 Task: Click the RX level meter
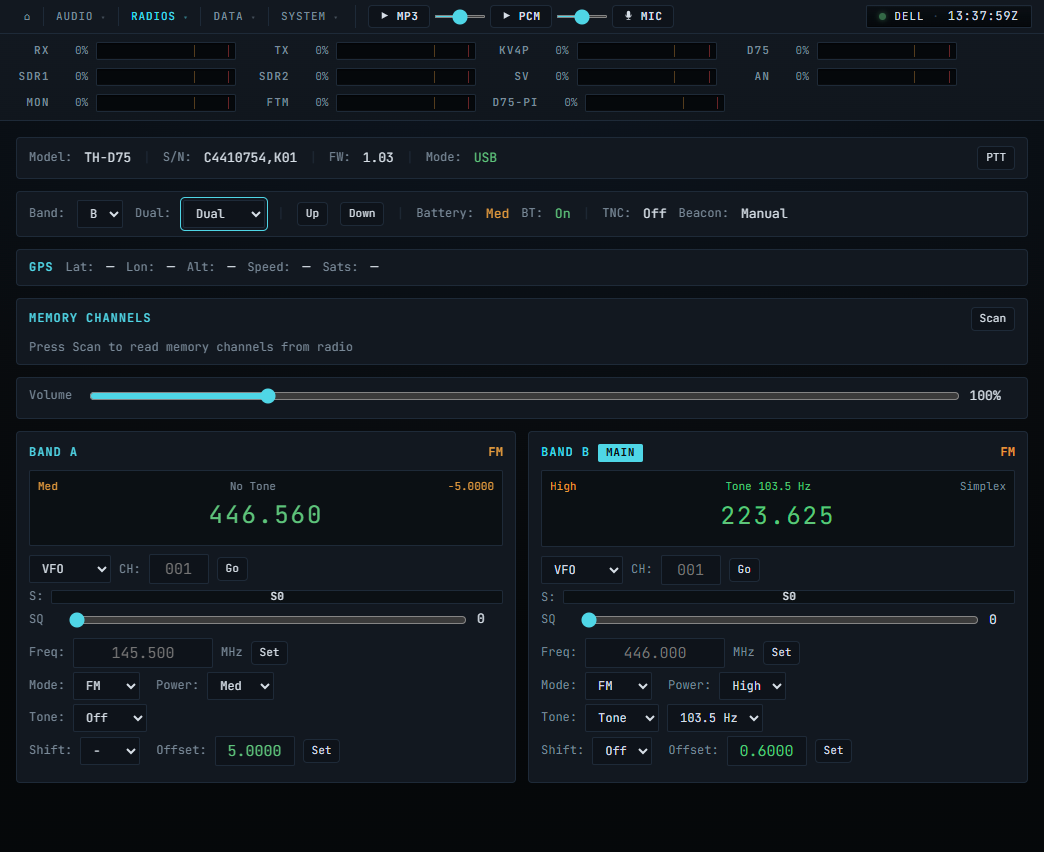166,51
